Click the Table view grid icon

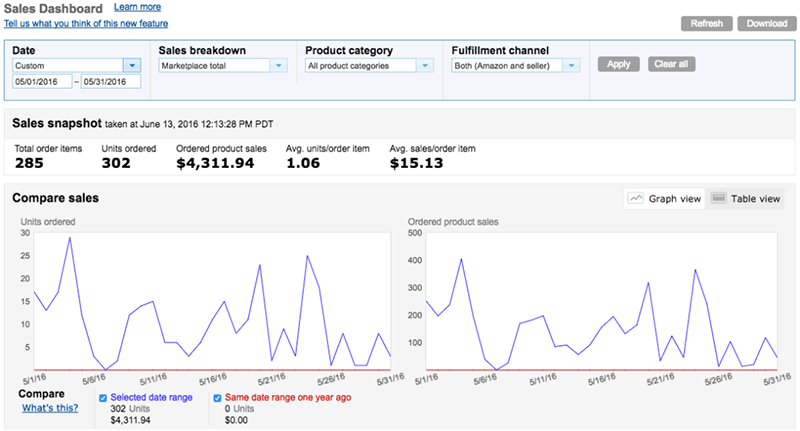click(718, 199)
